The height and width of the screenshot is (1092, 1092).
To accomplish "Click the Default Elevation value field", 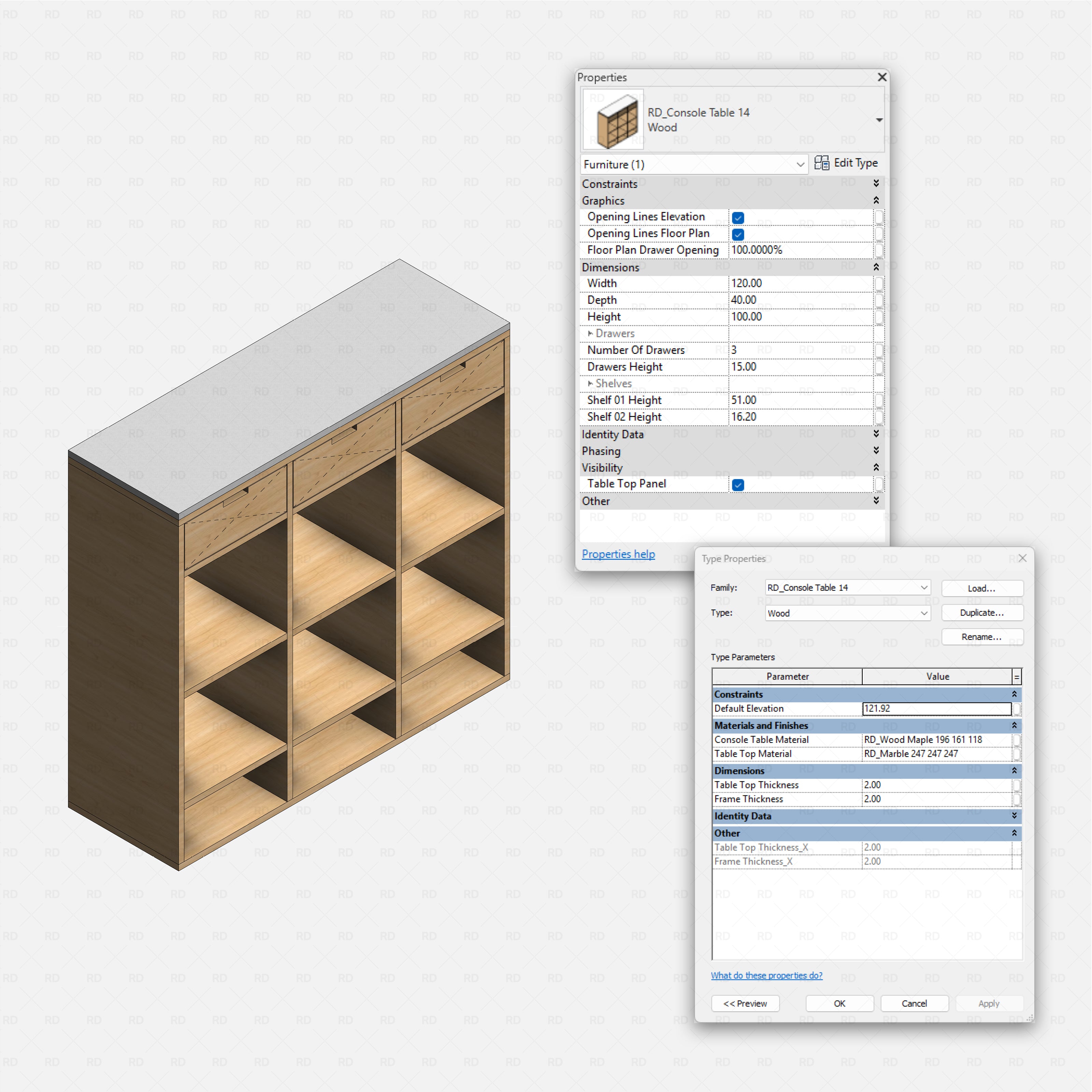I will 936,709.
